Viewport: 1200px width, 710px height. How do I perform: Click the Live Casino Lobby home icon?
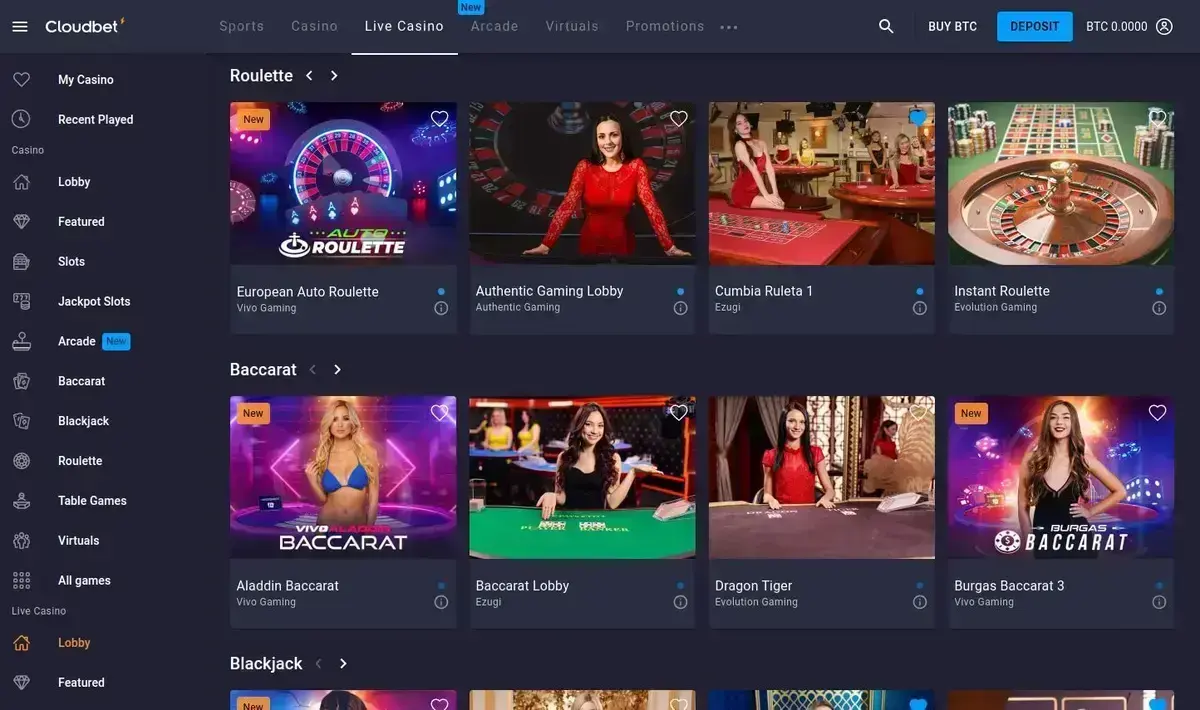tap(21, 643)
